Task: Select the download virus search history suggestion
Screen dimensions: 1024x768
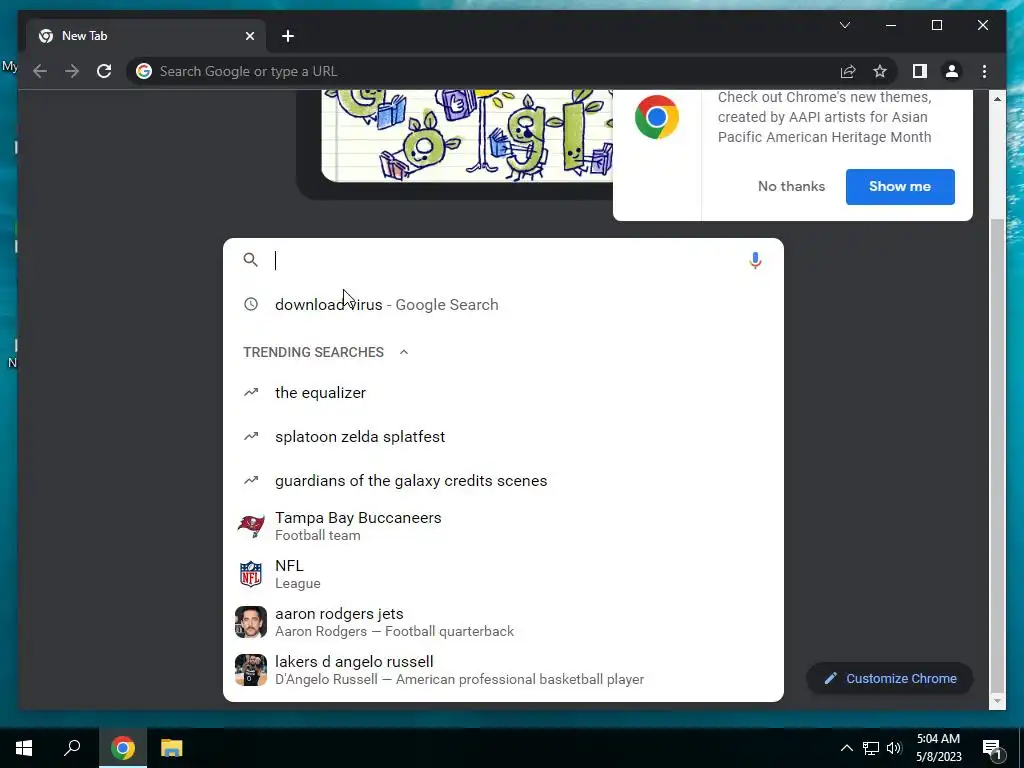Action: tap(503, 304)
